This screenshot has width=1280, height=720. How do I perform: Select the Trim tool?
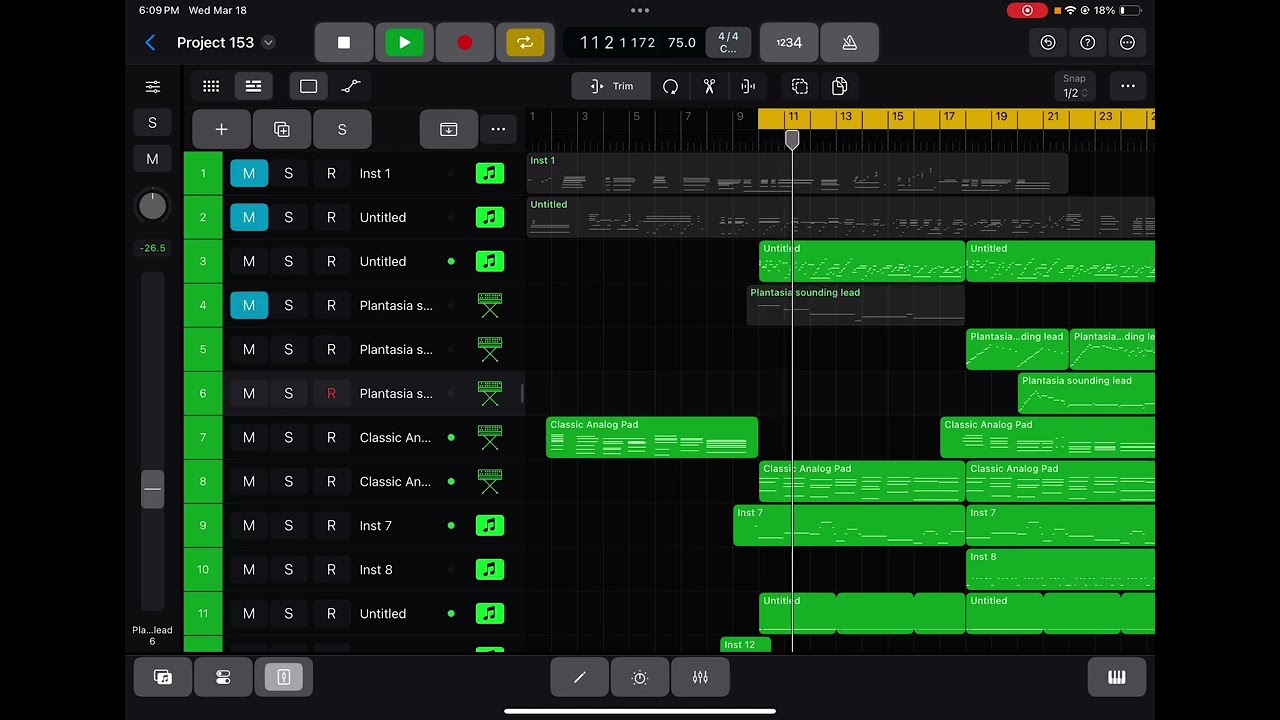coord(611,86)
